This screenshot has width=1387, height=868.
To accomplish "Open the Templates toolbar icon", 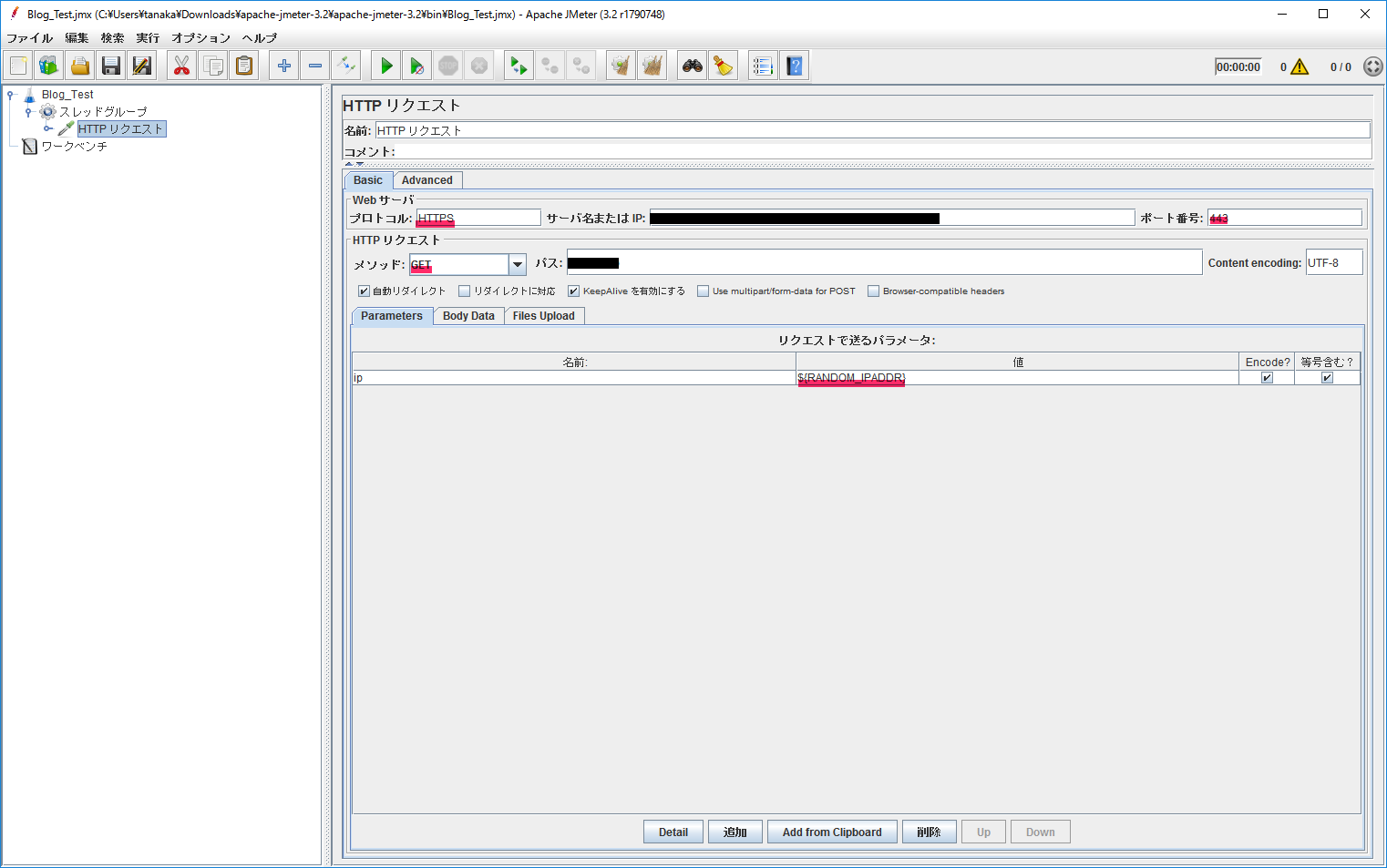I will coord(49,66).
